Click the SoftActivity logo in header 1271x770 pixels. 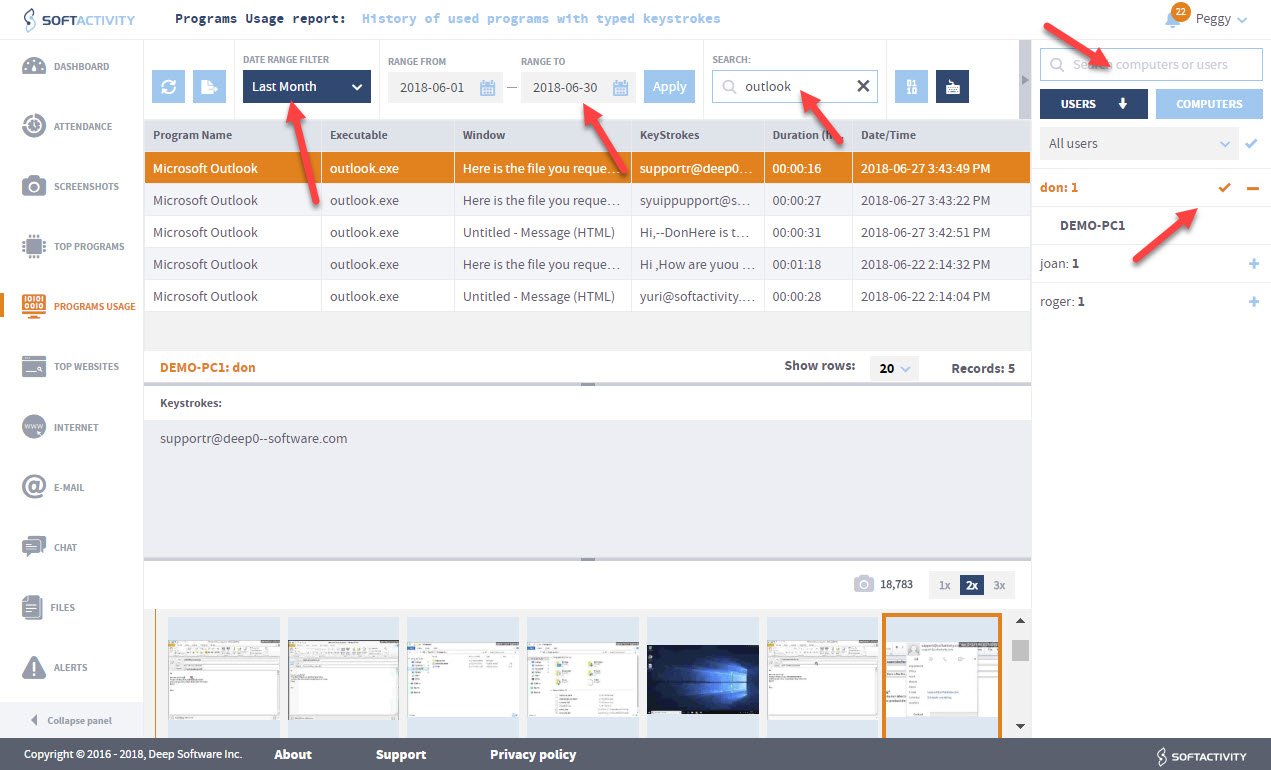[78, 19]
